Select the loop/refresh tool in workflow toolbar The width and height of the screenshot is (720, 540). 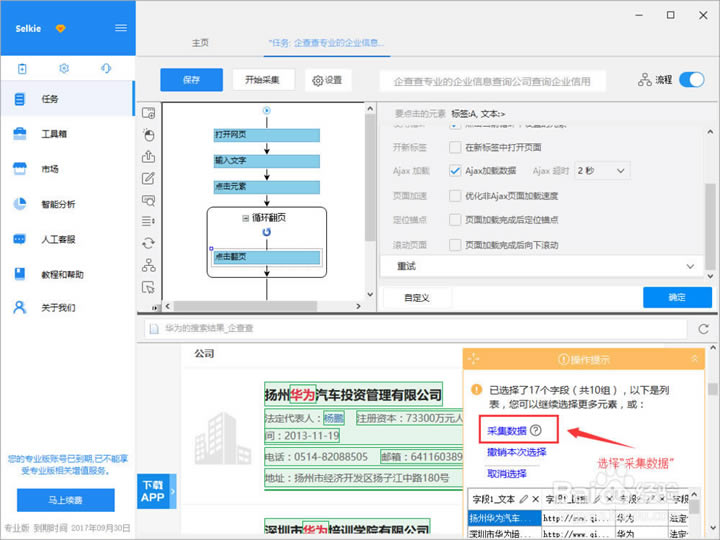click(x=149, y=243)
